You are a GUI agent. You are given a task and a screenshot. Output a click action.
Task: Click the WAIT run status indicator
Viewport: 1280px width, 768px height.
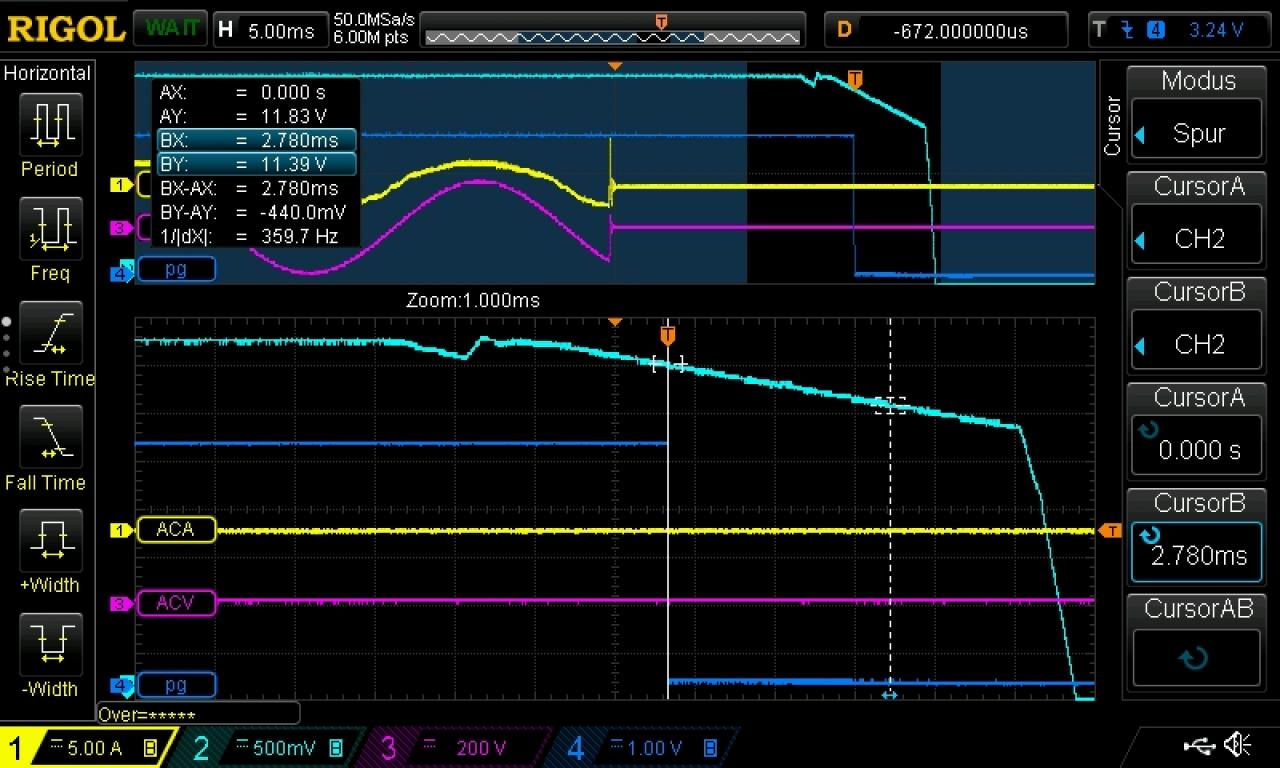tap(171, 29)
